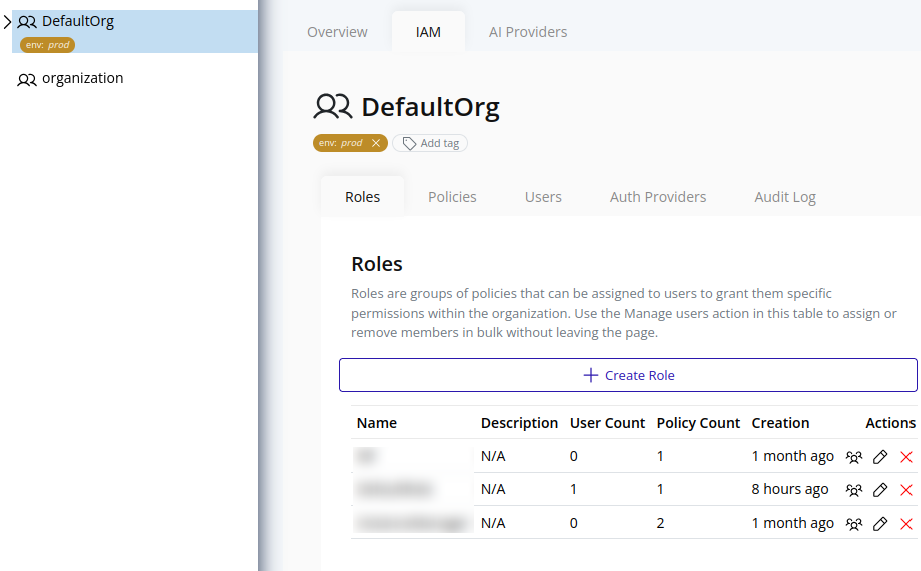
Task: Delete the first role using red X
Action: (906, 457)
